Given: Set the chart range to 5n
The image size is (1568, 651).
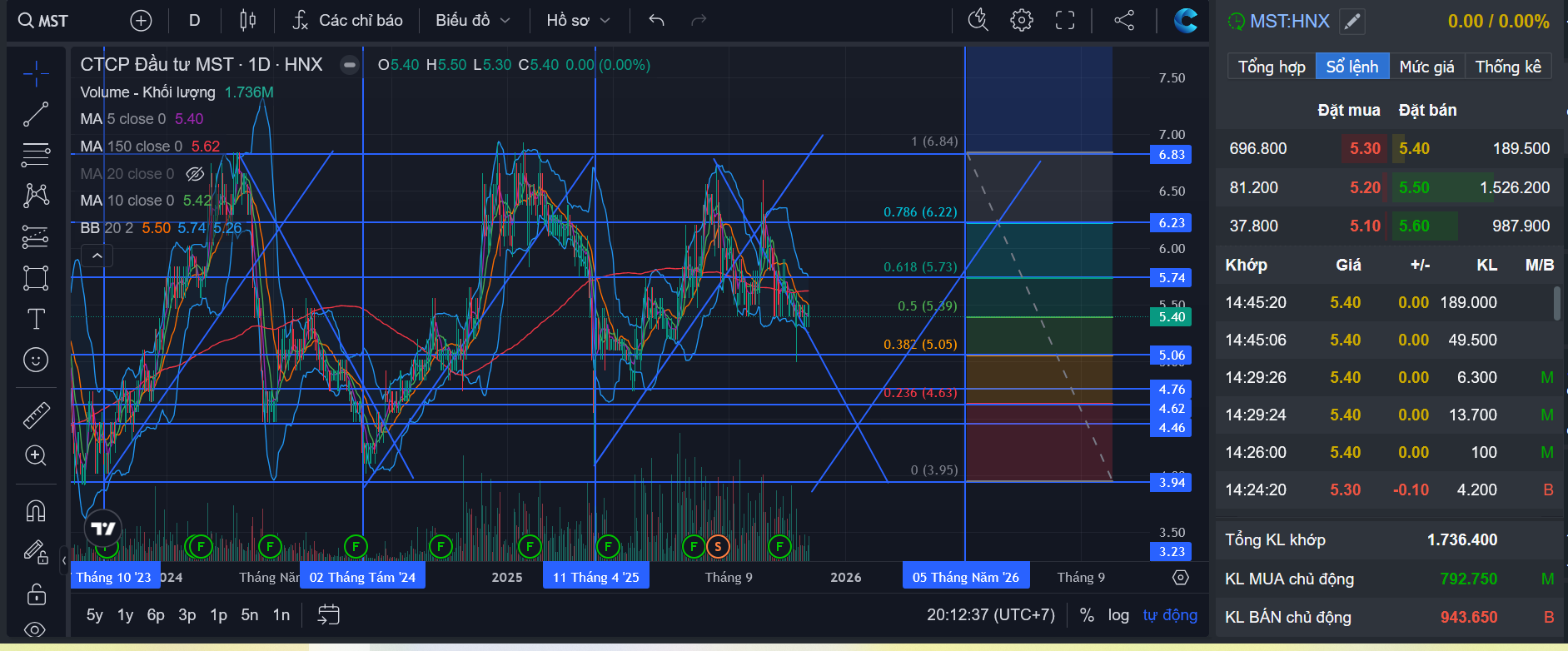Looking at the screenshot, I should pos(250,615).
